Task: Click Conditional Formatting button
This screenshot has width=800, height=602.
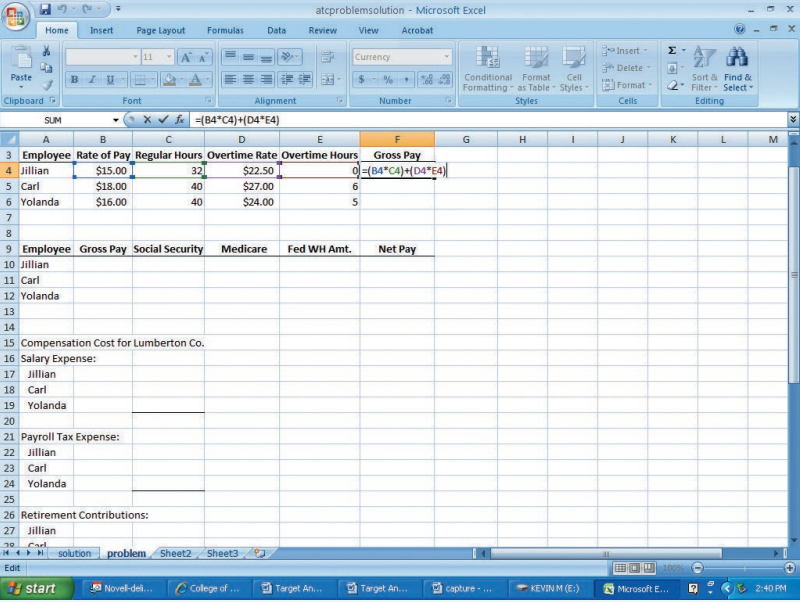Action: [x=488, y=68]
